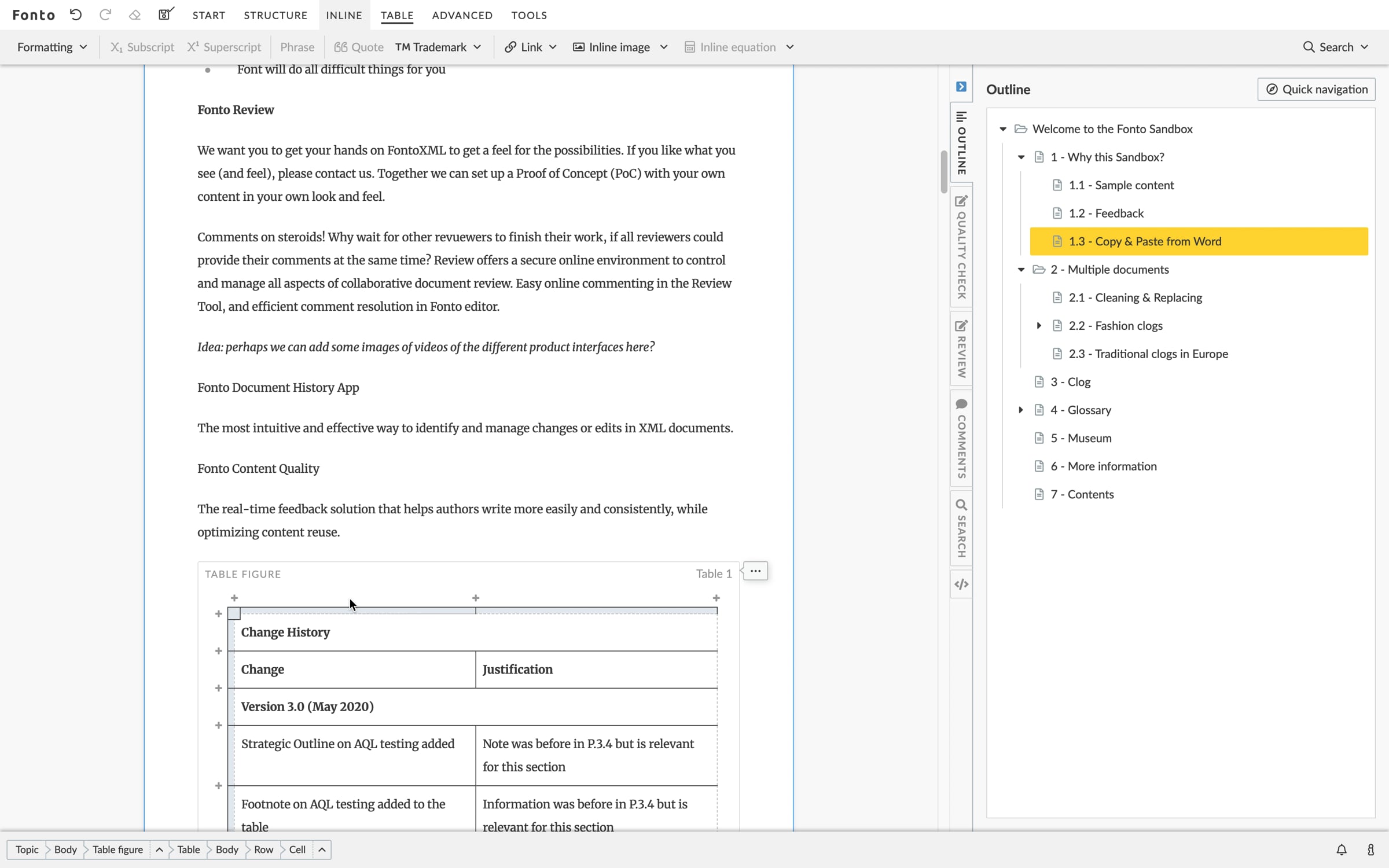This screenshot has width=1389, height=868.
Task: Switch to the ADVANCED tab
Action: [462, 15]
